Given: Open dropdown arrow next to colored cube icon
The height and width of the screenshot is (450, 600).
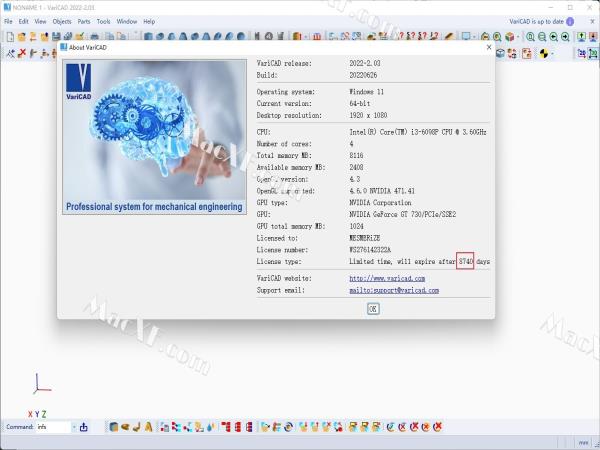Looking at the screenshot, I should pos(518,37).
